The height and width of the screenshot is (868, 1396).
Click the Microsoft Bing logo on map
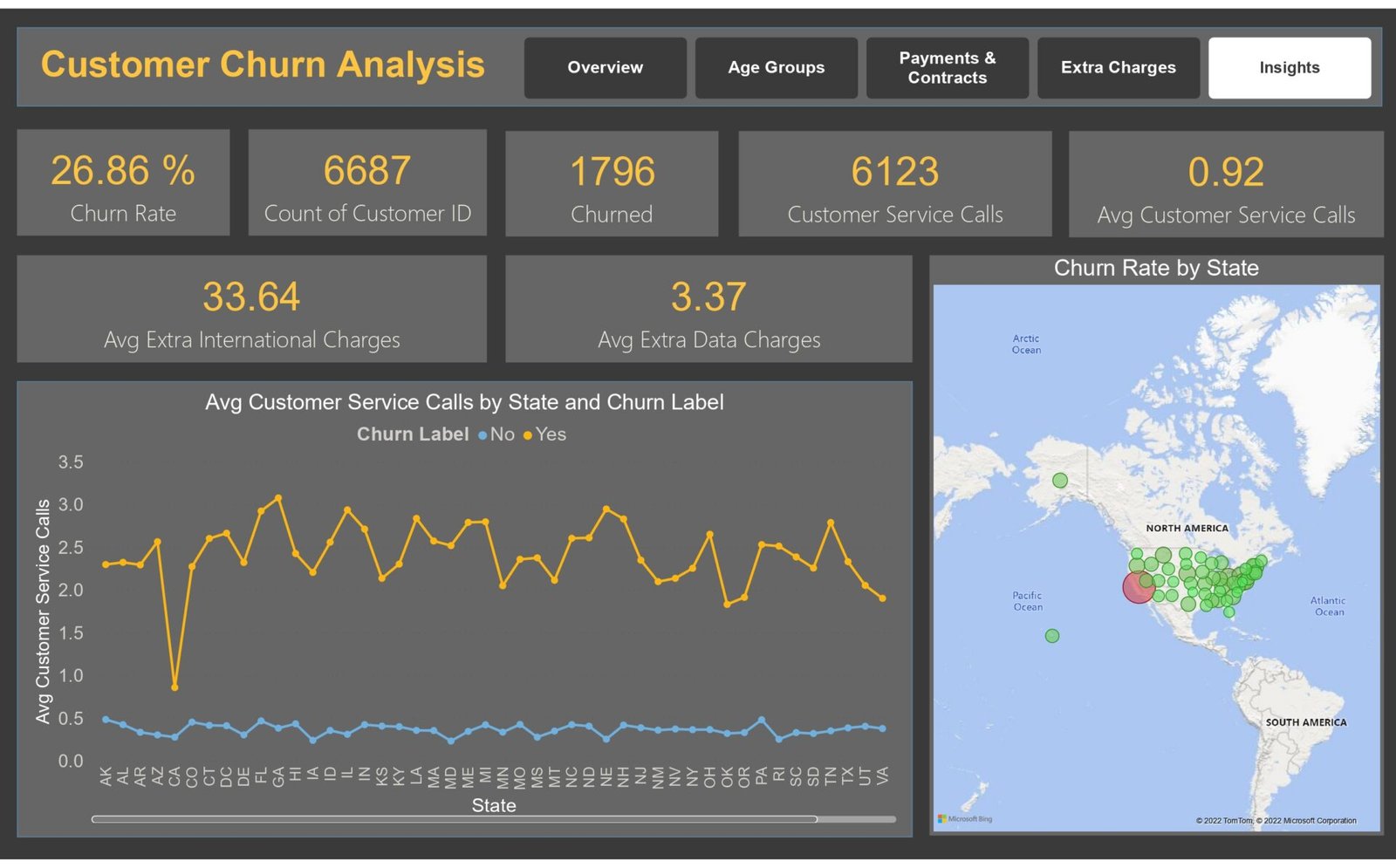965,819
